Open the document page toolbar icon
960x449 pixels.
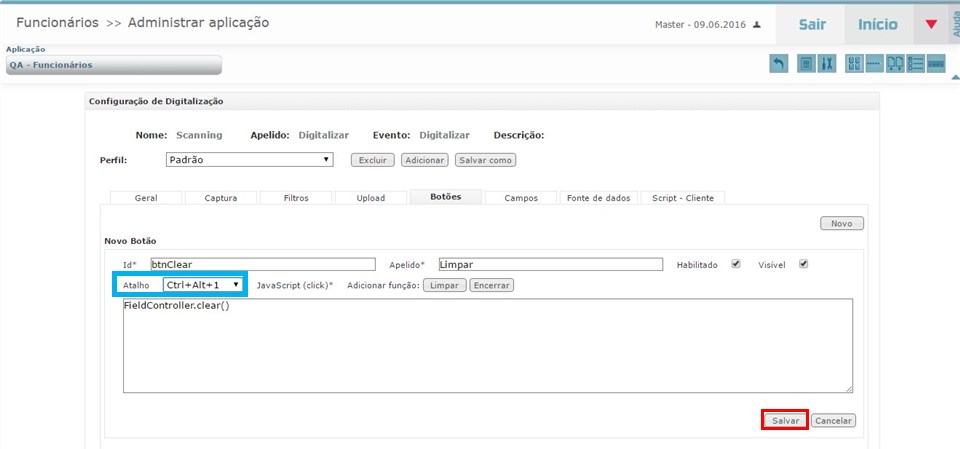click(x=806, y=64)
